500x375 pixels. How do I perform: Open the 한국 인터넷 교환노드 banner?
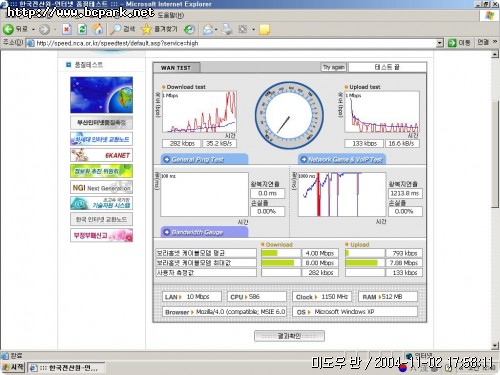coord(101,219)
